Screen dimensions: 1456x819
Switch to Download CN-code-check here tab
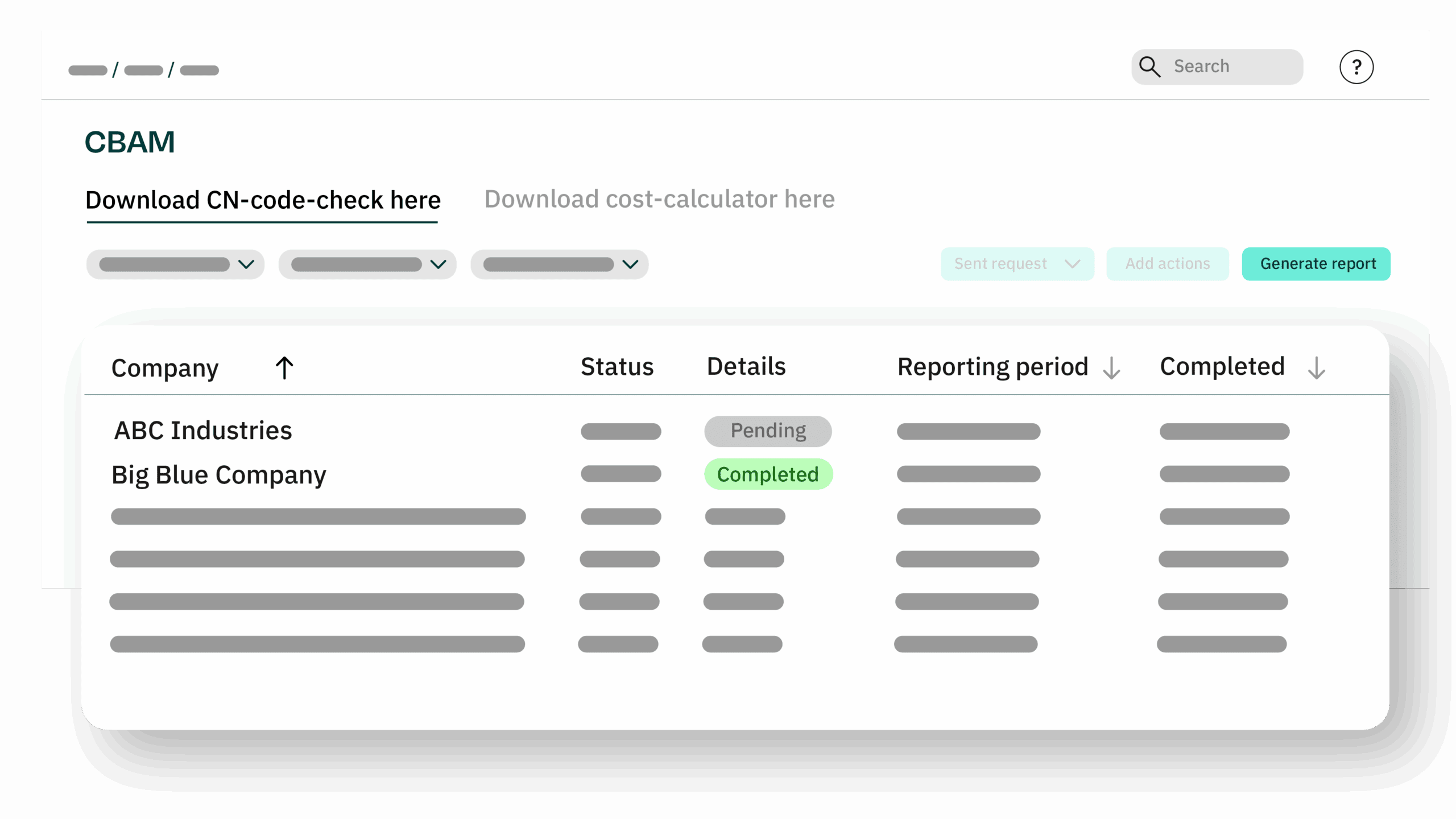point(263,200)
